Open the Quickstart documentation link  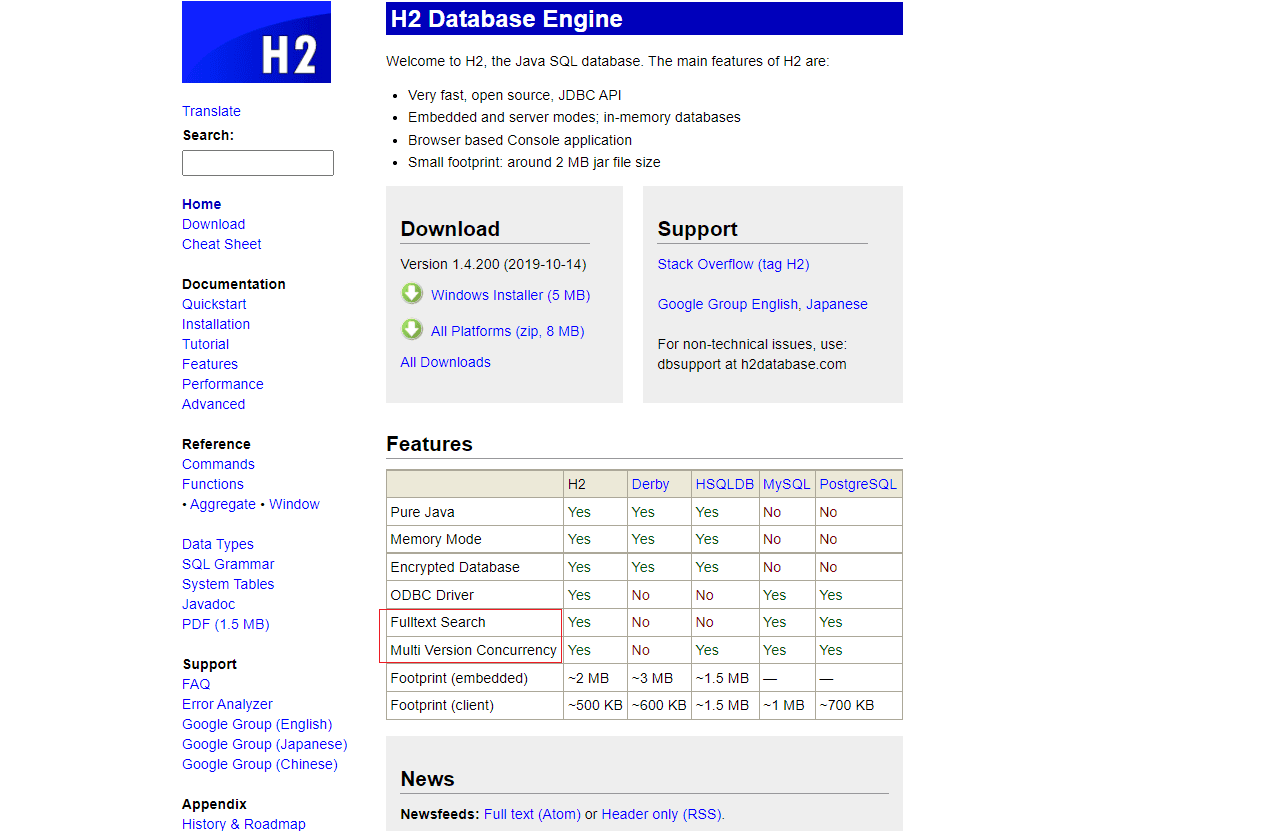[x=214, y=304]
